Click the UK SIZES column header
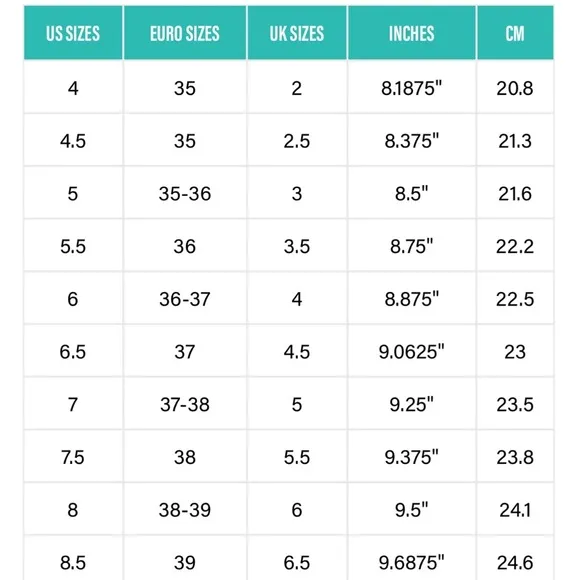 [297, 33]
